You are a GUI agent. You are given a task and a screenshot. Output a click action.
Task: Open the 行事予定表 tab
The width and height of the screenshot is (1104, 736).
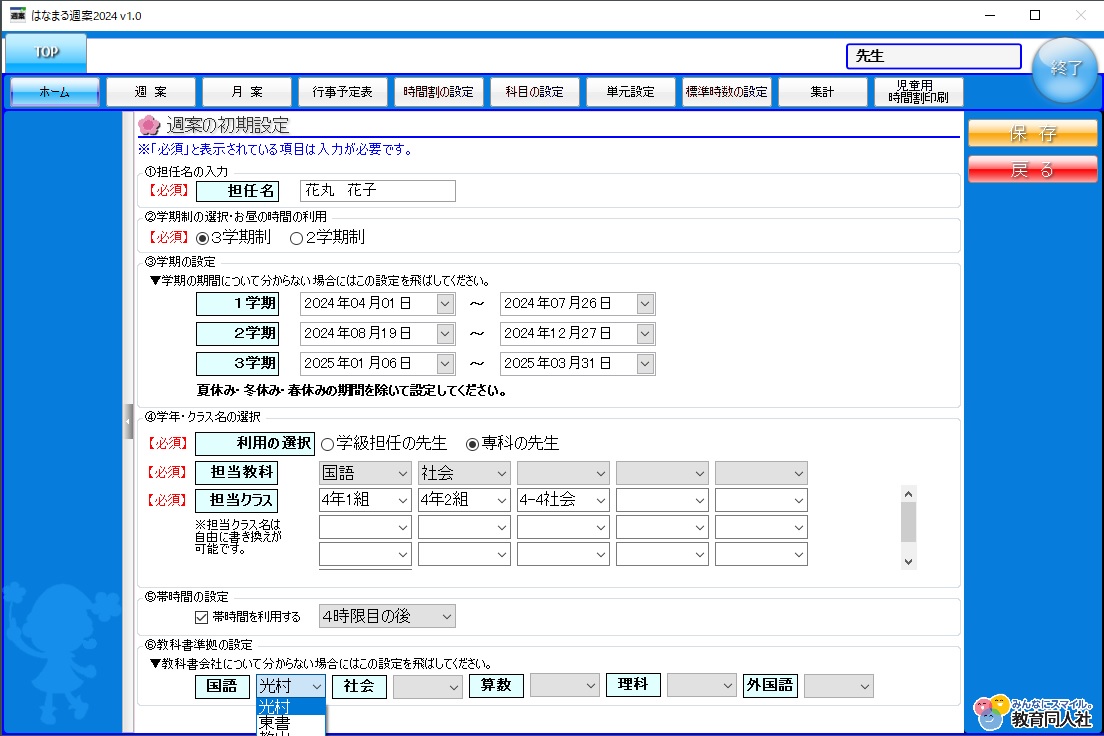pos(342,92)
